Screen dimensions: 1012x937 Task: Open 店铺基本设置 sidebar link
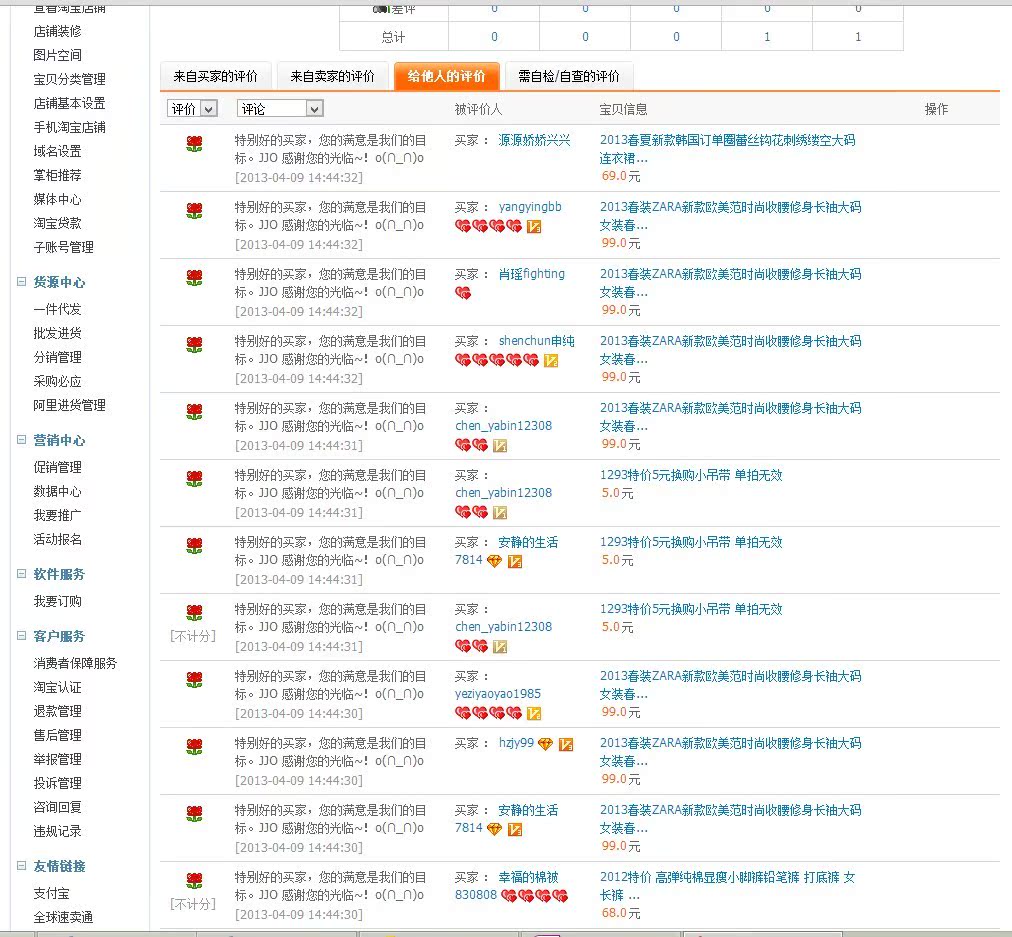tap(70, 103)
